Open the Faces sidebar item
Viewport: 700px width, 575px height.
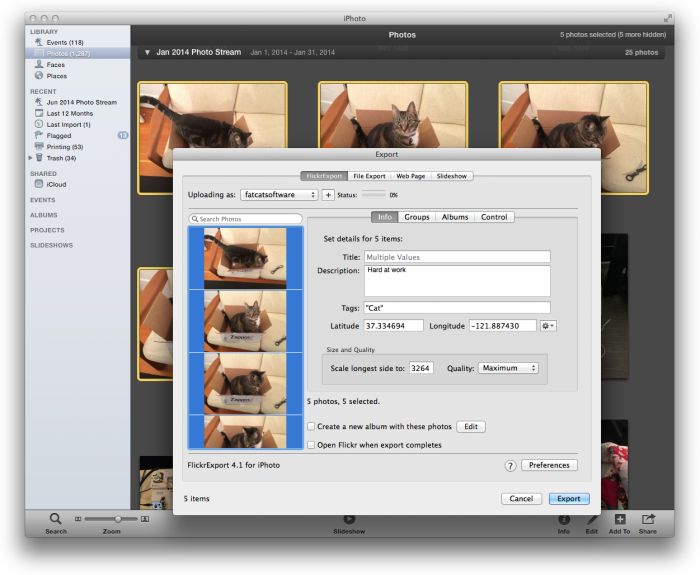tap(55, 65)
